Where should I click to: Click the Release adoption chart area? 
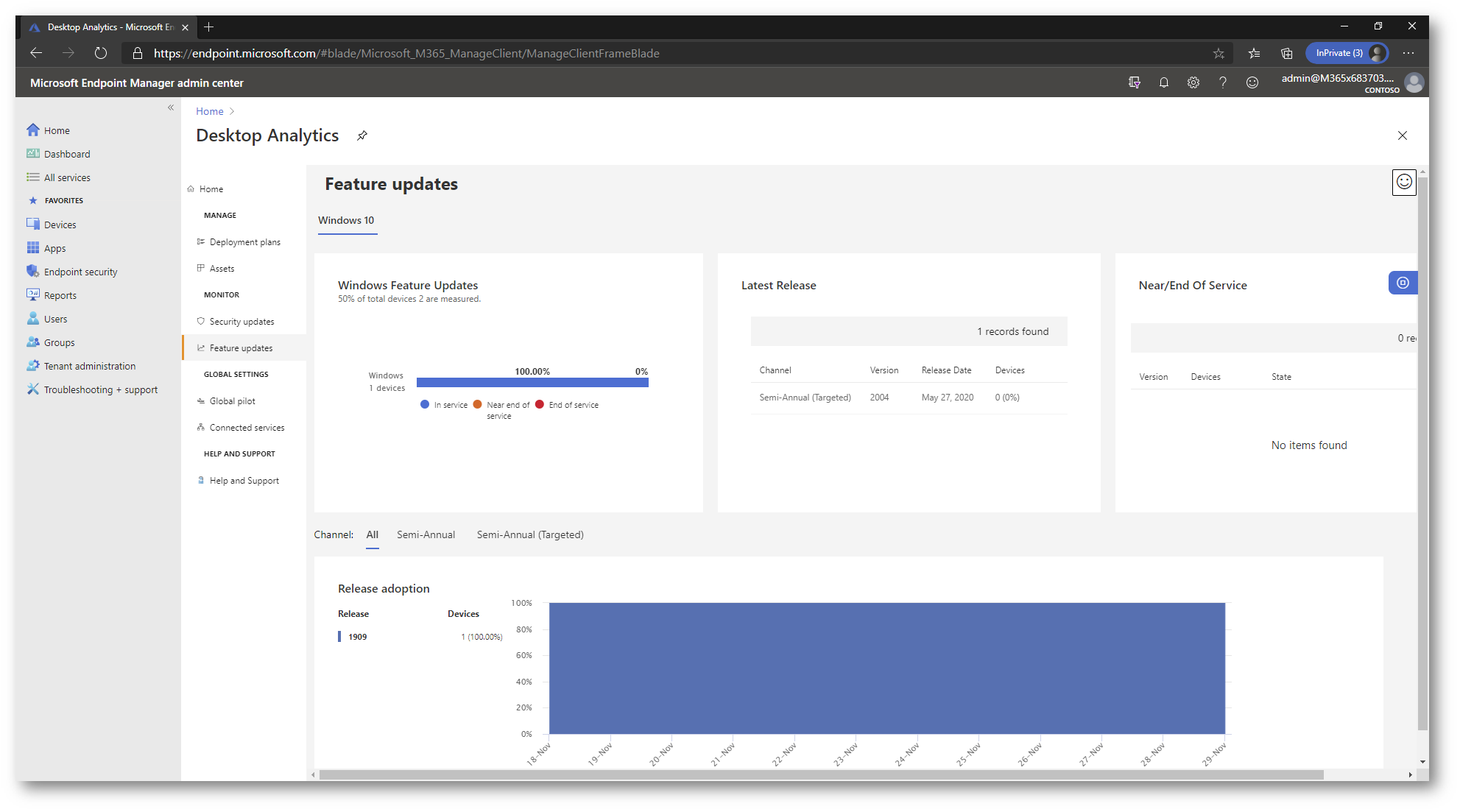click(886, 668)
